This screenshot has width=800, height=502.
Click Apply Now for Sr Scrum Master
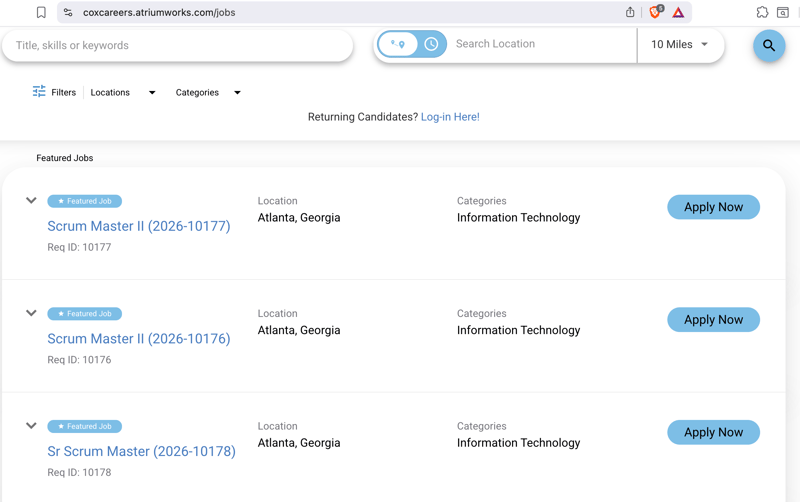[713, 432]
